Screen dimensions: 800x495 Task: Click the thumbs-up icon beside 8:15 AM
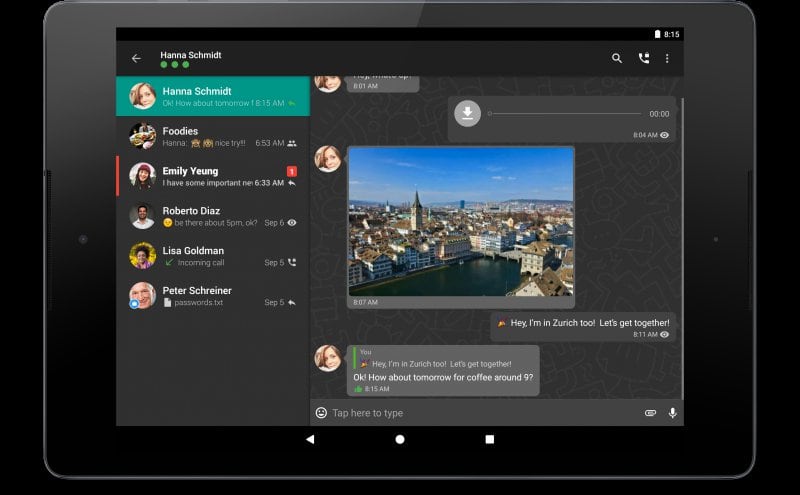(358, 389)
